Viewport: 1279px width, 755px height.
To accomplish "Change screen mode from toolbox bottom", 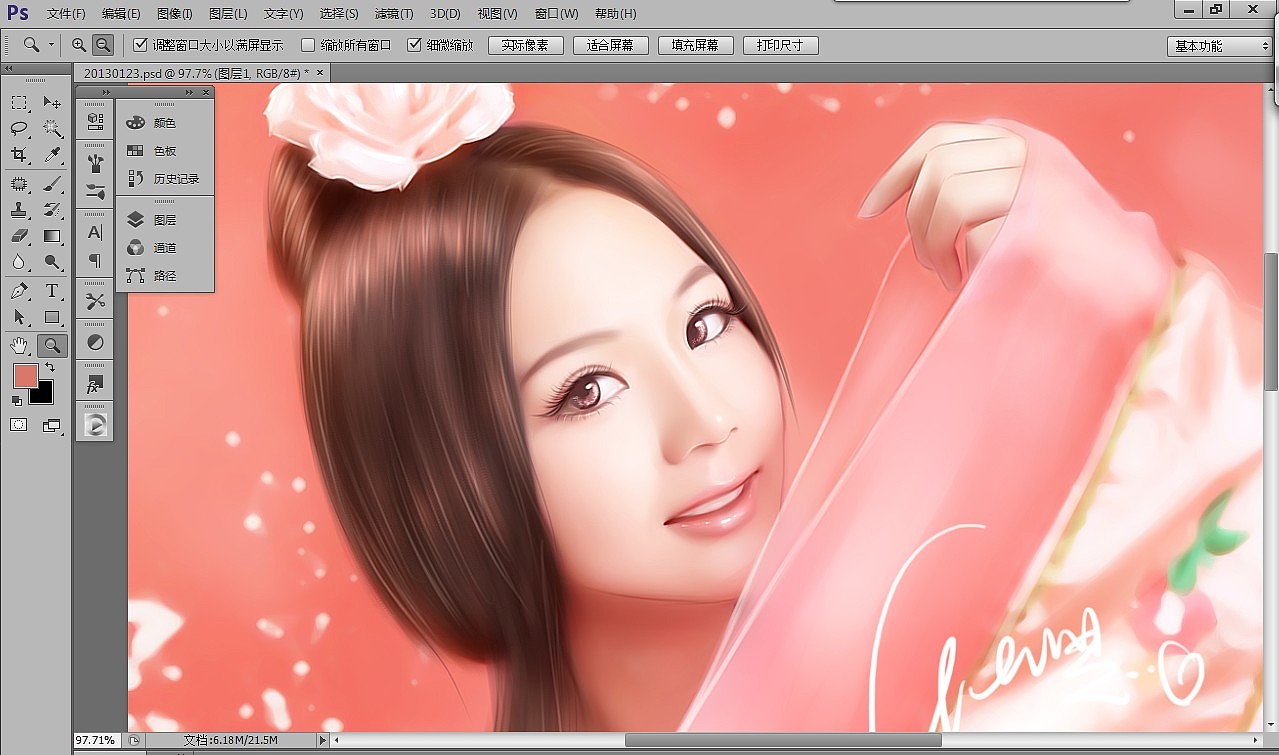I will coord(52,425).
